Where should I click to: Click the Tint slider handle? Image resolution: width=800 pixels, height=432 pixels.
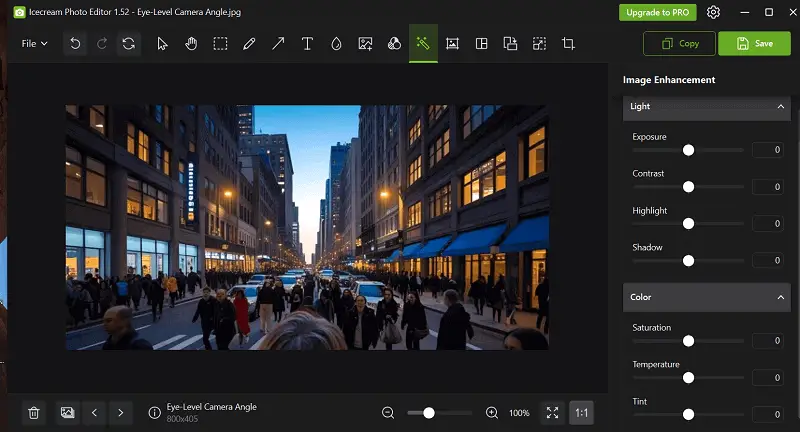point(688,414)
